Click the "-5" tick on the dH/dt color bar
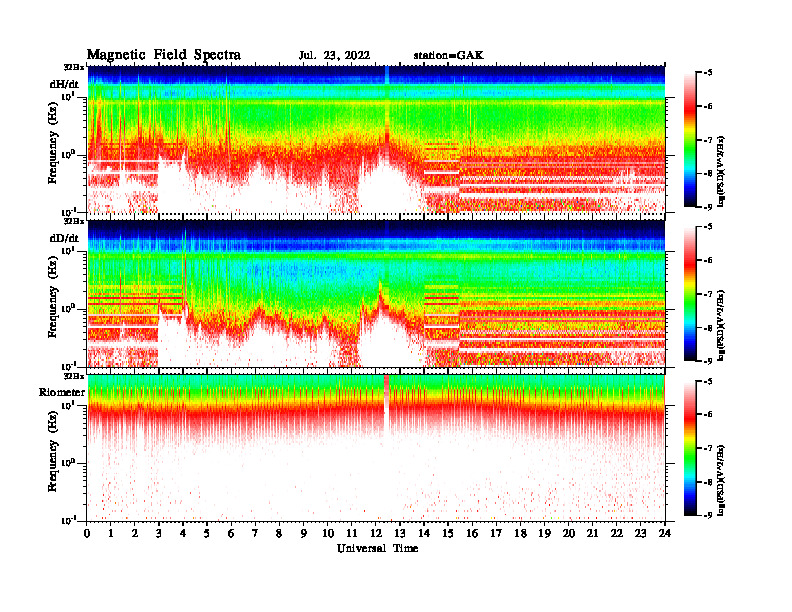This screenshot has height=612, width=792. point(709,73)
